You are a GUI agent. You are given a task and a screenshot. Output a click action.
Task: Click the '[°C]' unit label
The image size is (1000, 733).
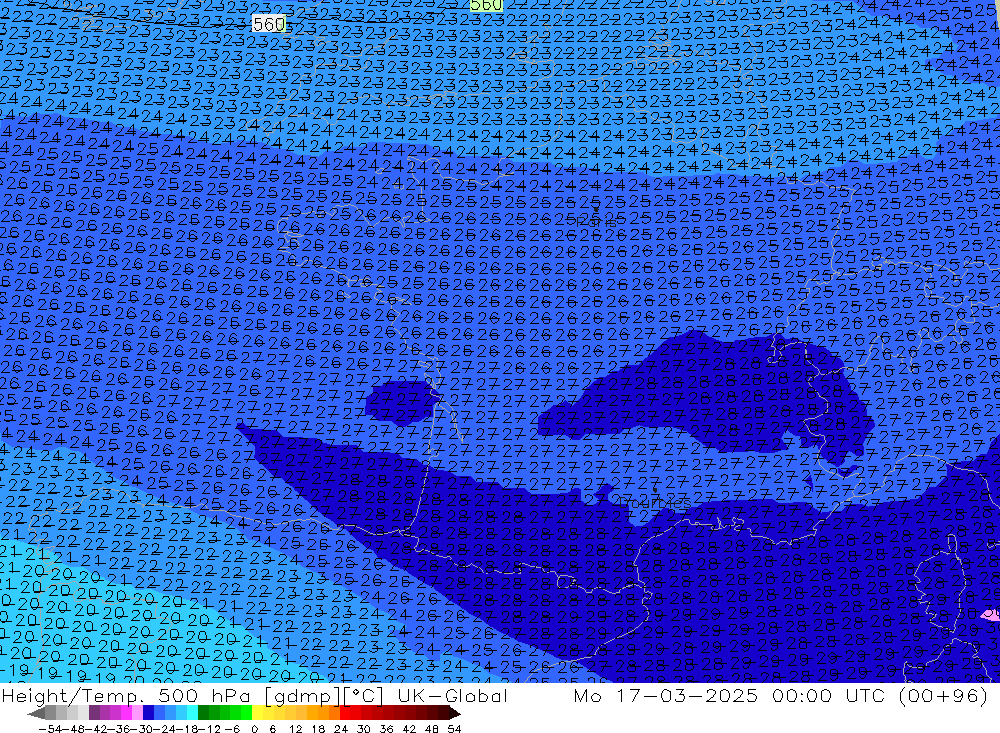pos(364,696)
